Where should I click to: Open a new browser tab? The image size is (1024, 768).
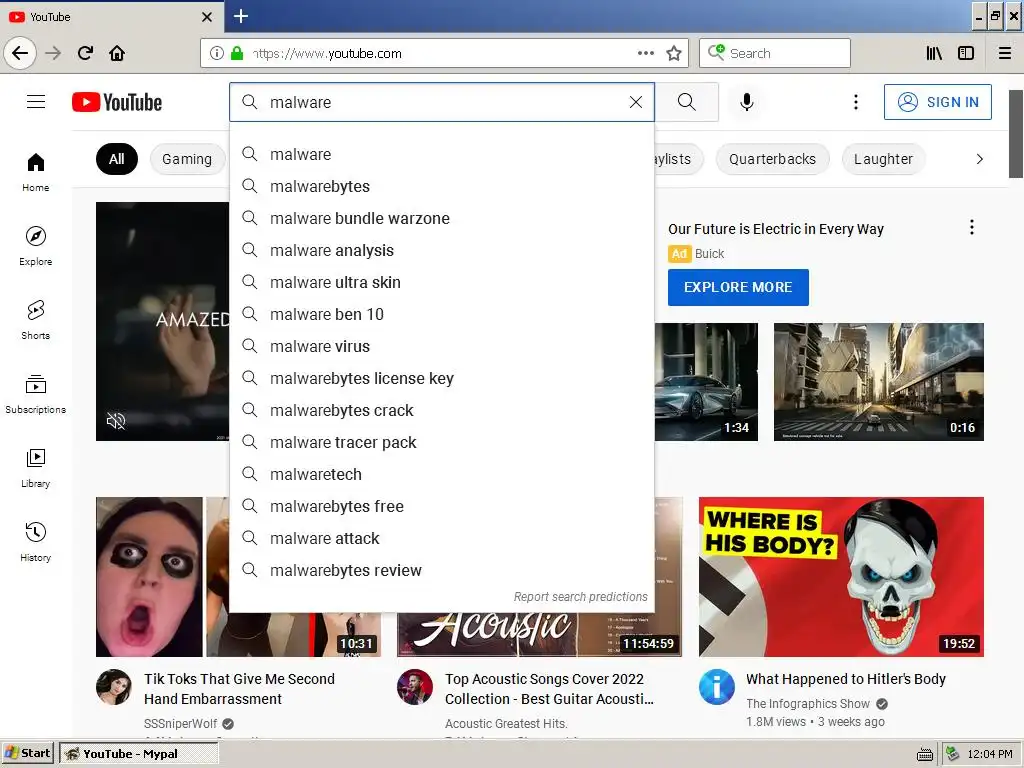pyautogui.click(x=241, y=16)
